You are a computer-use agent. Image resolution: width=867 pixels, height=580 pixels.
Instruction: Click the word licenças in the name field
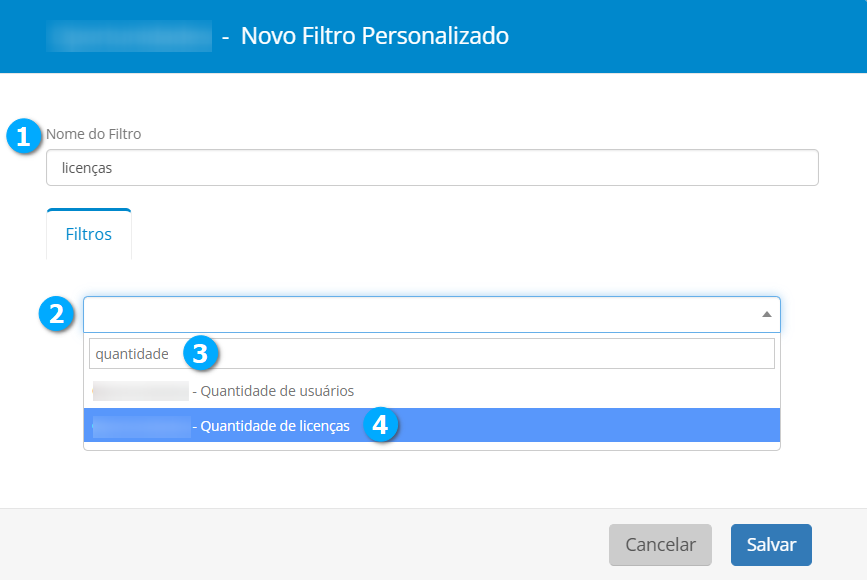[87, 168]
